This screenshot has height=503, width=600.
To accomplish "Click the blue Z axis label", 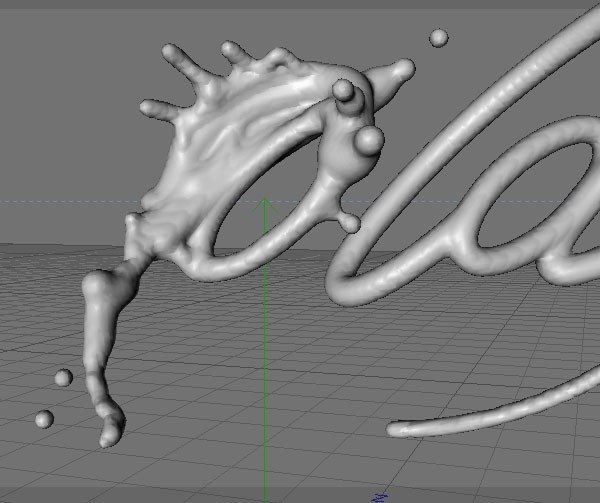I will pyautogui.click(x=380, y=498).
